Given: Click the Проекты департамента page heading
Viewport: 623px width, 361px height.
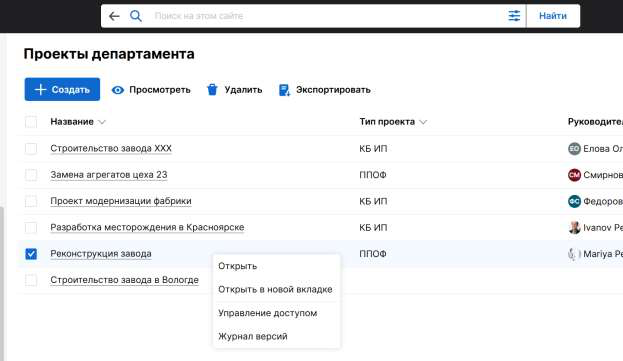Looking at the screenshot, I should click(109, 54).
